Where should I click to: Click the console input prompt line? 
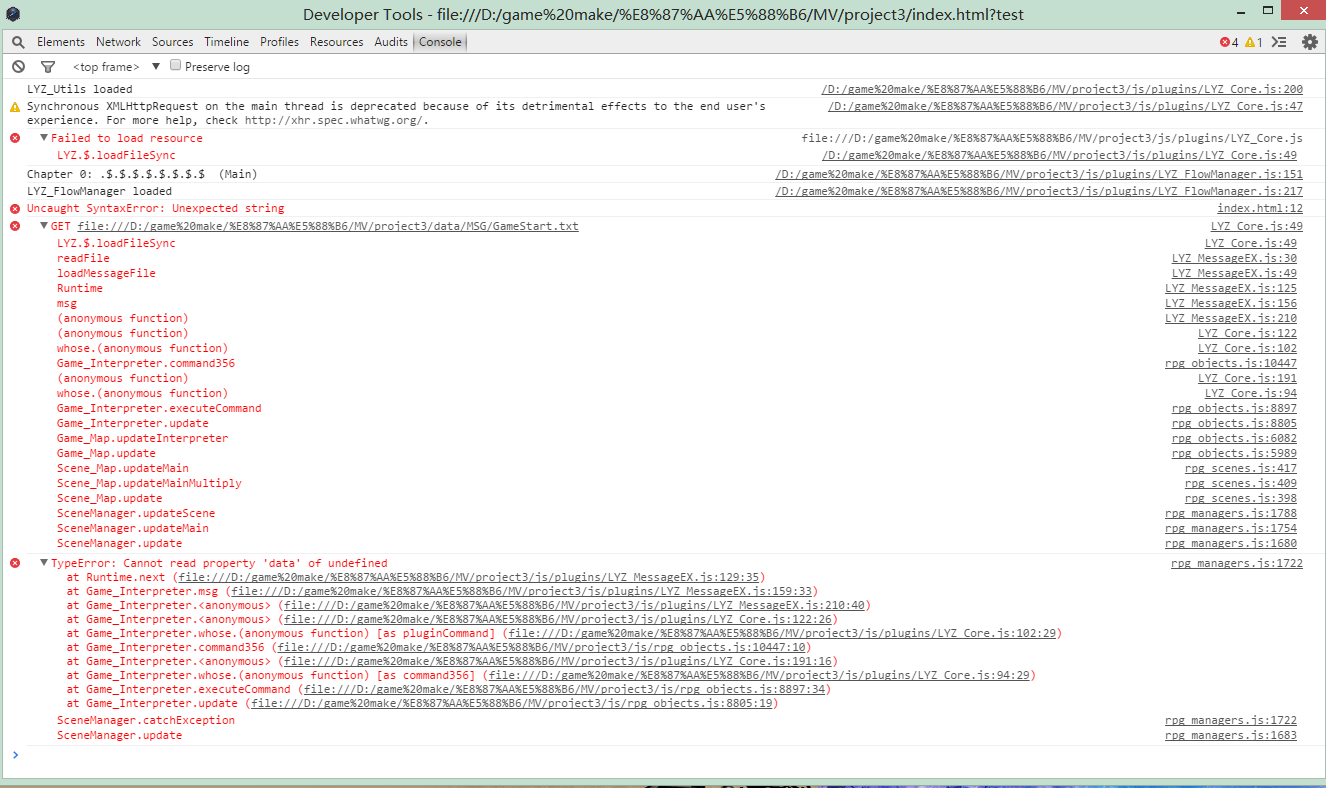click(x=663, y=755)
